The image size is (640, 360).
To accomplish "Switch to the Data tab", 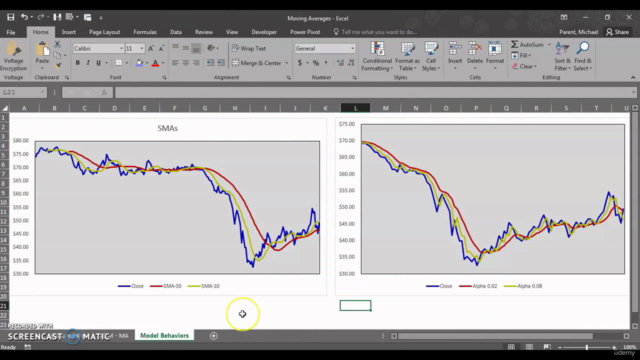I will [176, 32].
